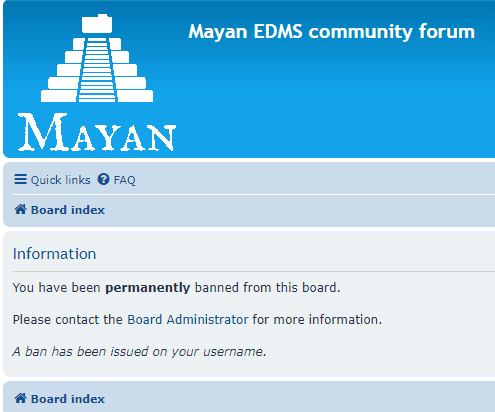Click the MAYAN wordmark below the pyramid
The height and width of the screenshot is (412, 495).
[x=97, y=132]
